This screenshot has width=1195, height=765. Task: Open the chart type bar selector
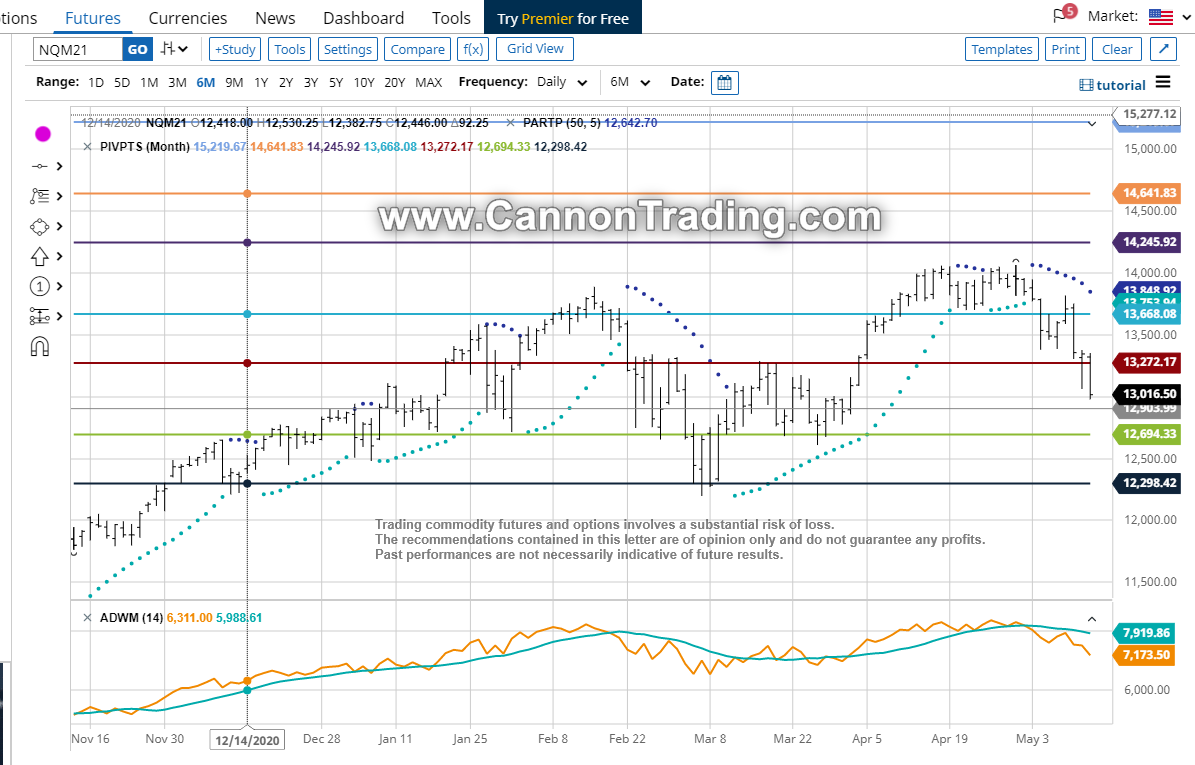coord(174,49)
